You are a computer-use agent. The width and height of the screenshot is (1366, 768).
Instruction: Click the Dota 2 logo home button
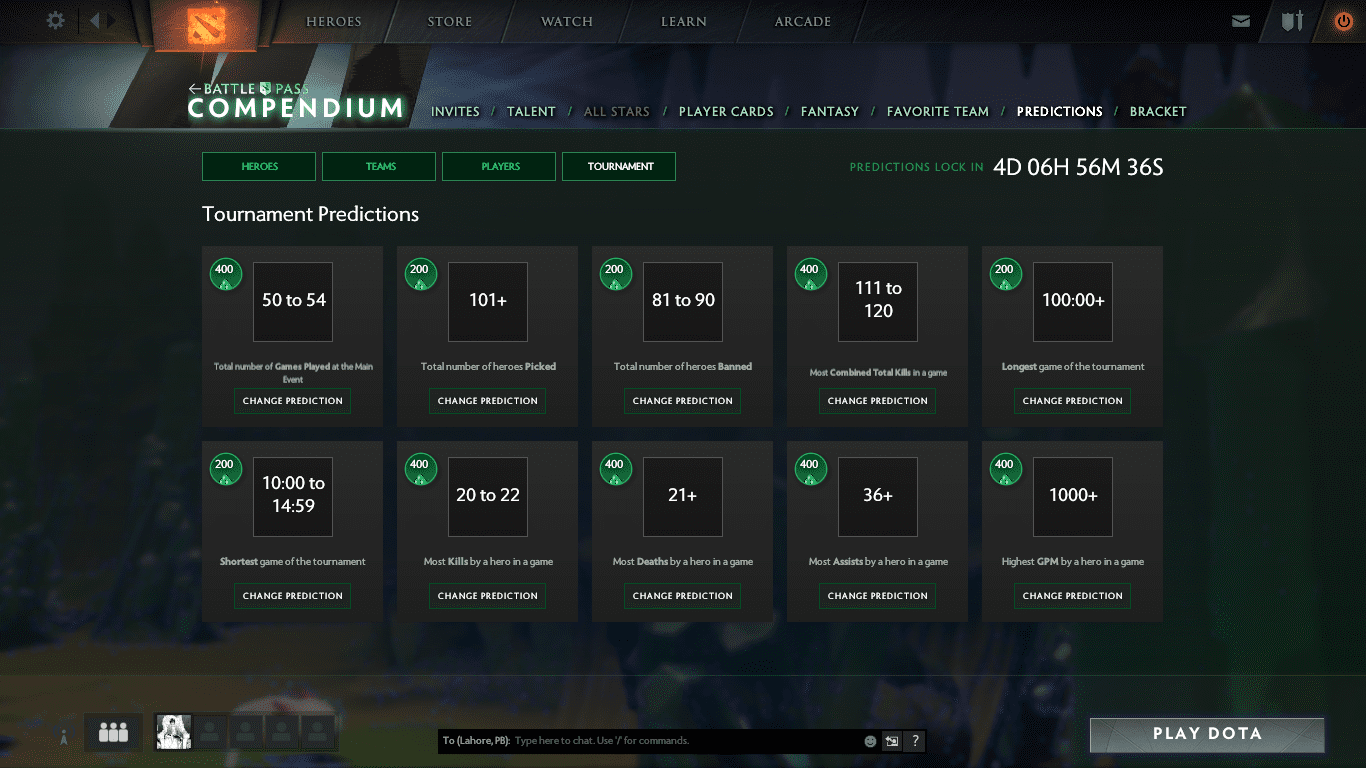coord(206,23)
